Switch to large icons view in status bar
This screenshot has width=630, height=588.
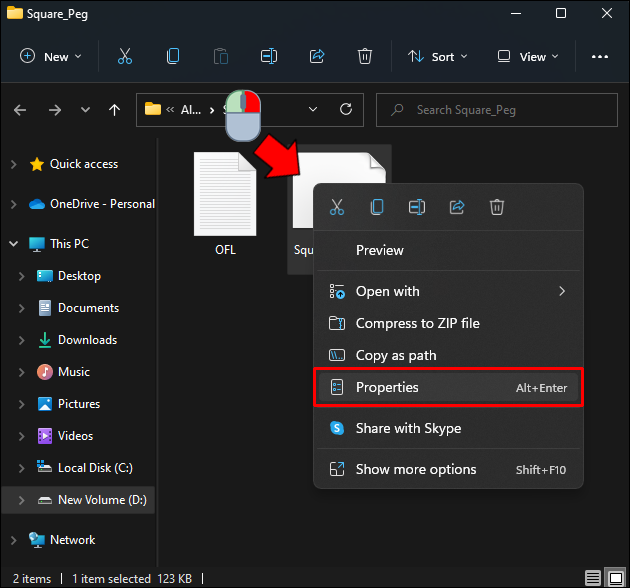coord(616,578)
